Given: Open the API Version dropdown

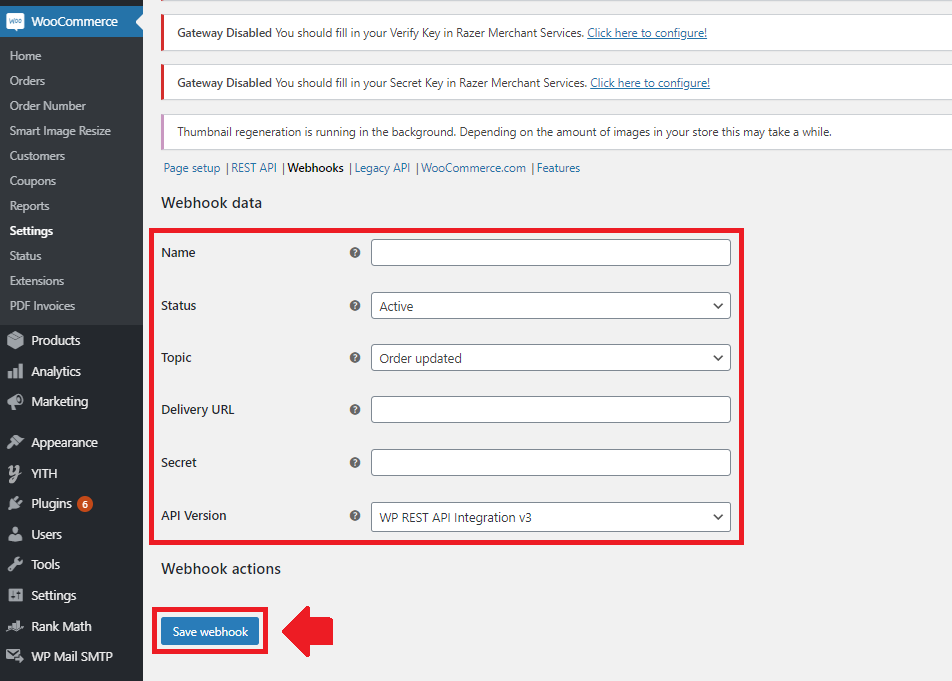Looking at the screenshot, I should click(x=550, y=517).
